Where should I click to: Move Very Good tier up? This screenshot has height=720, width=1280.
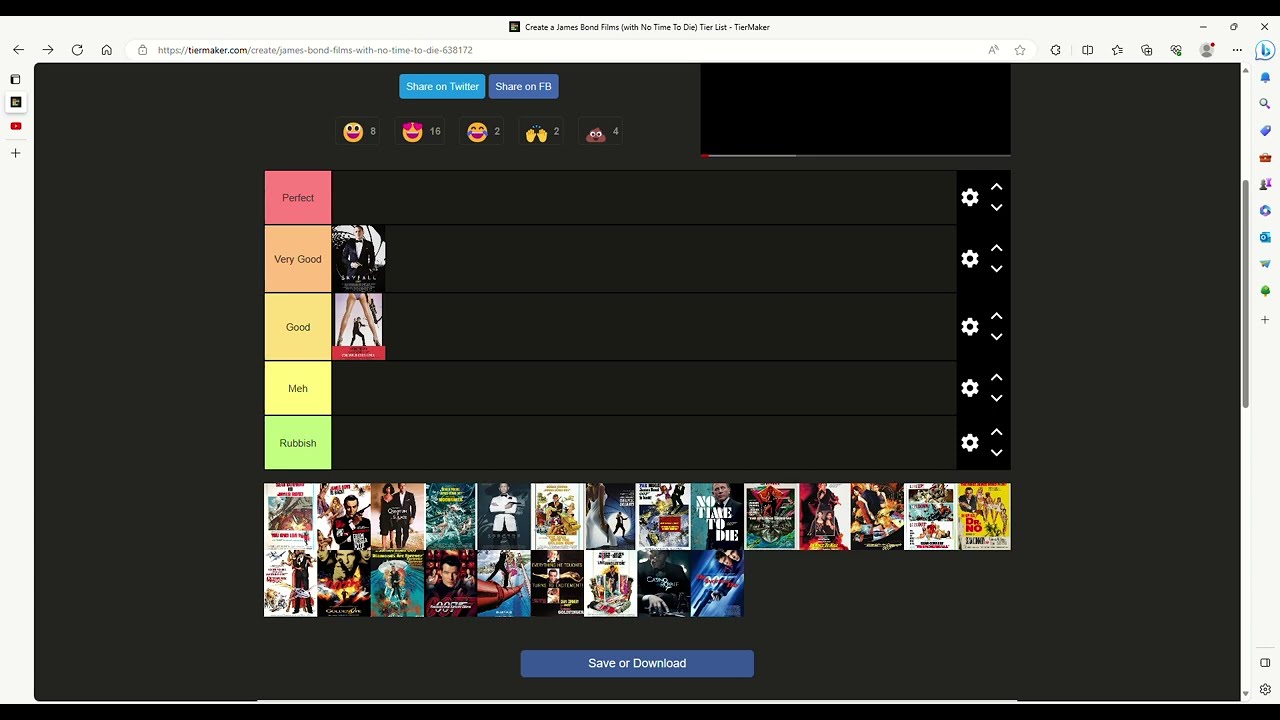click(x=996, y=248)
